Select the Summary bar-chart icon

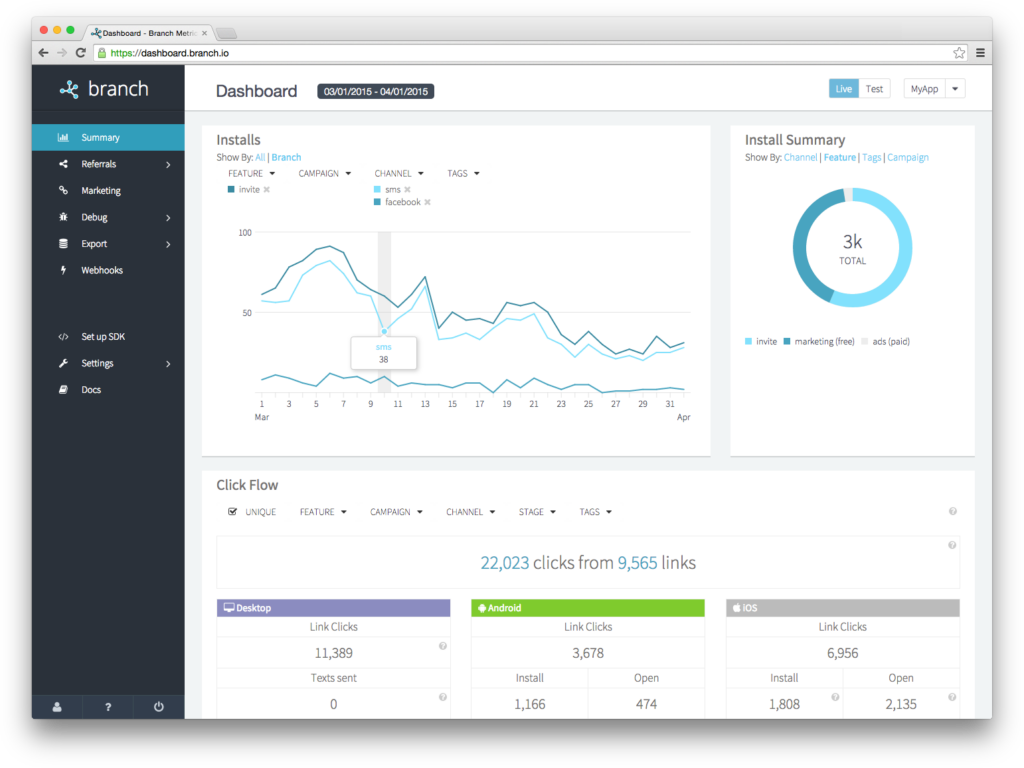click(62, 137)
